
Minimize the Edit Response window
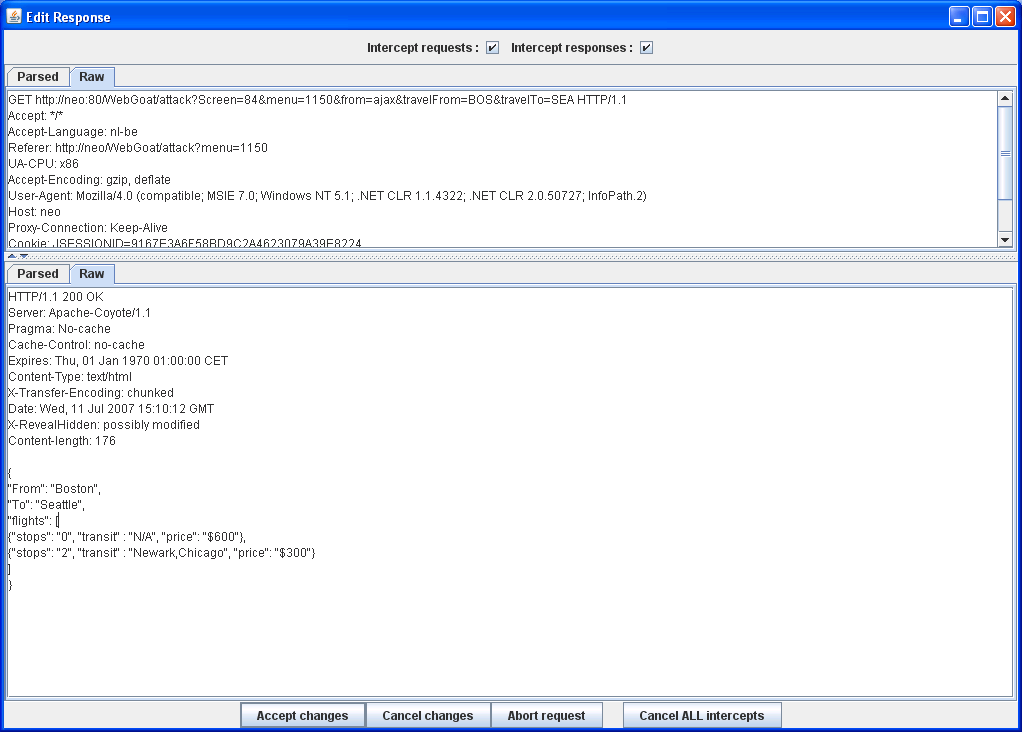(959, 17)
